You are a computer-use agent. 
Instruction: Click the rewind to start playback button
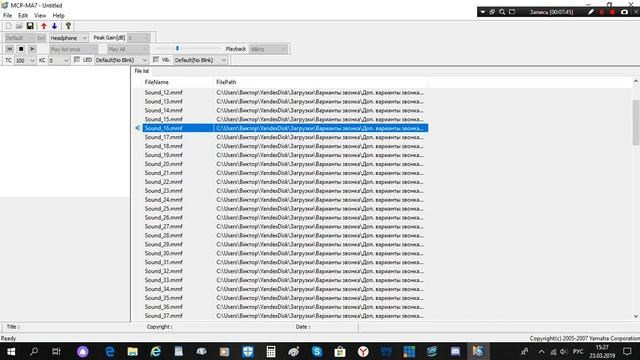tap(9, 49)
